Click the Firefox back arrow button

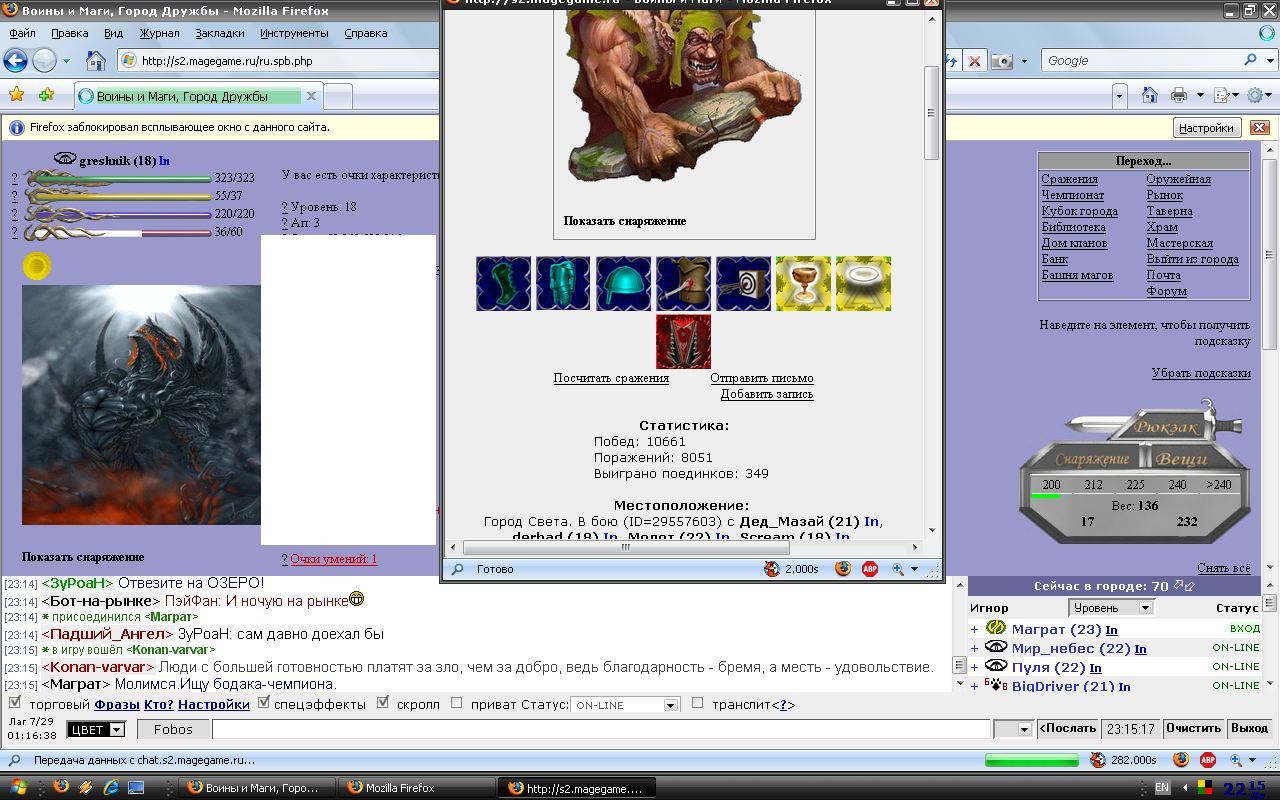[x=15, y=61]
